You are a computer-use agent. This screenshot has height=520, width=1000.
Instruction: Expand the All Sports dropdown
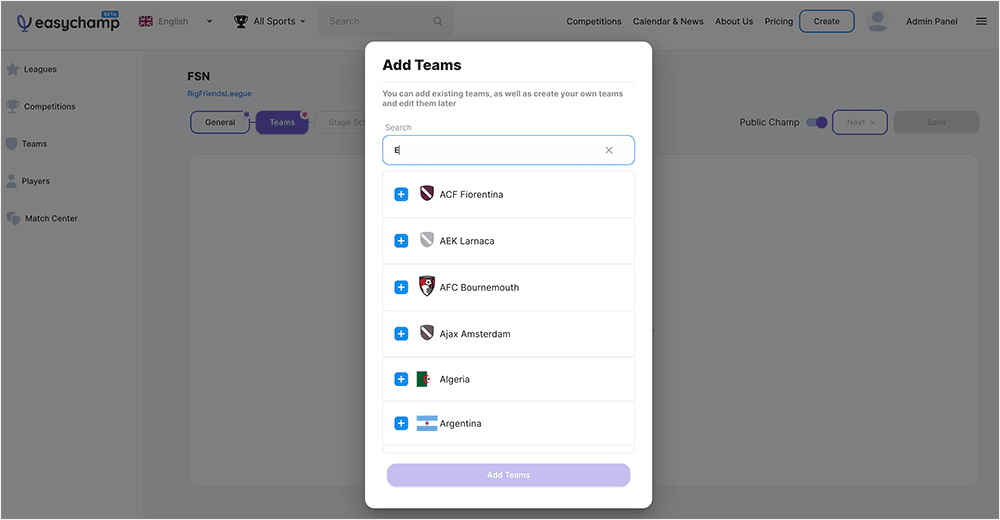coord(270,21)
